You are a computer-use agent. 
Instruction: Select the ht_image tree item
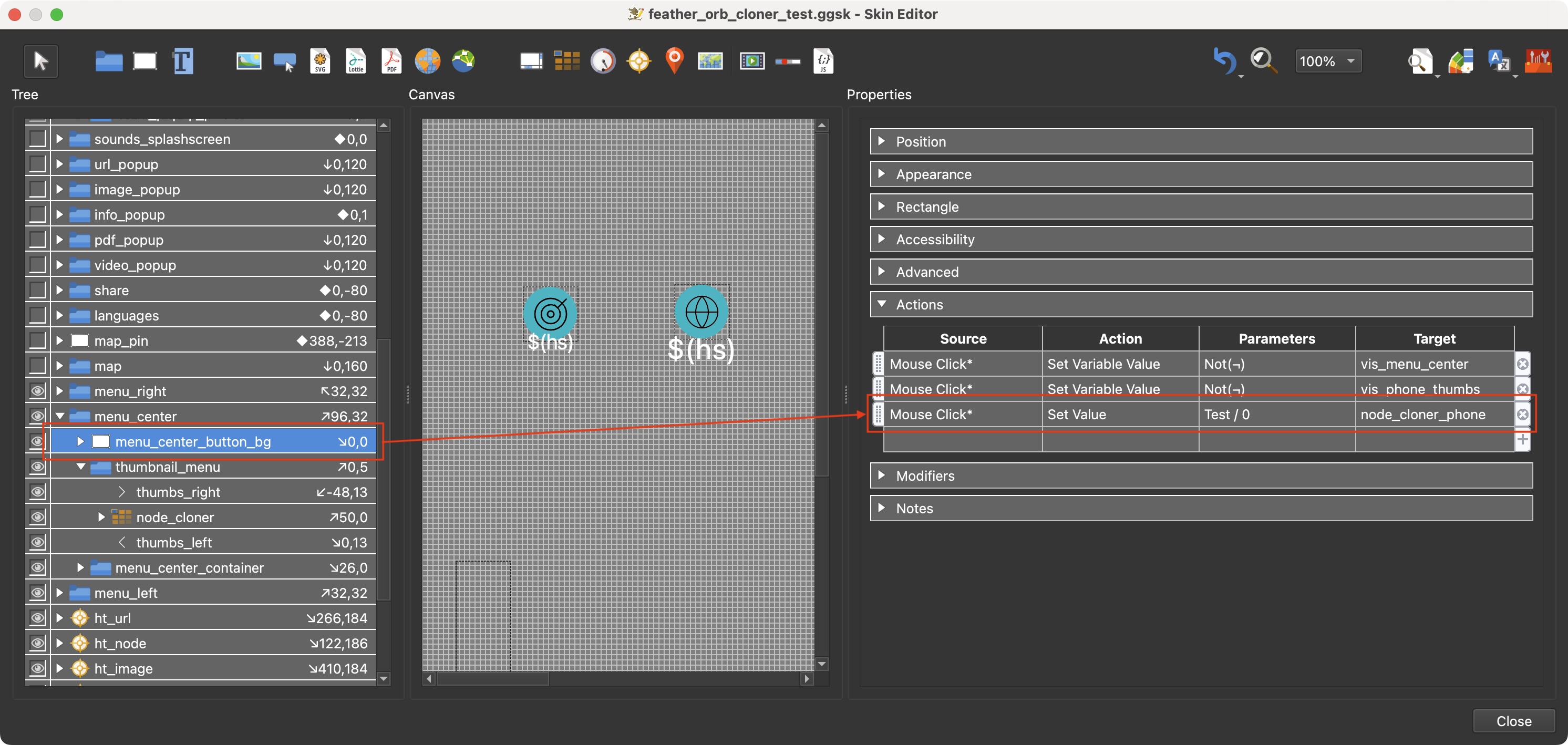[x=213, y=668]
